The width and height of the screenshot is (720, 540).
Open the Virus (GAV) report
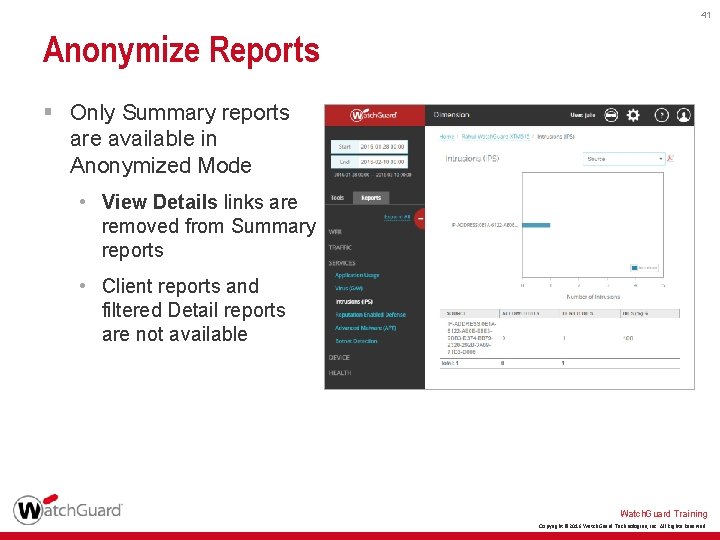tap(349, 288)
